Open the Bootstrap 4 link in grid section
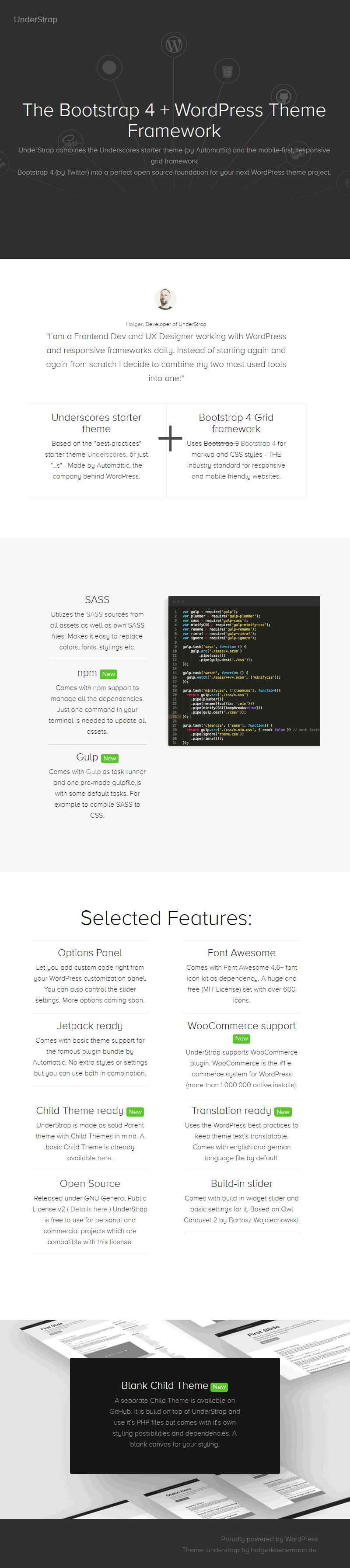This screenshot has width=350, height=1568. 258,444
